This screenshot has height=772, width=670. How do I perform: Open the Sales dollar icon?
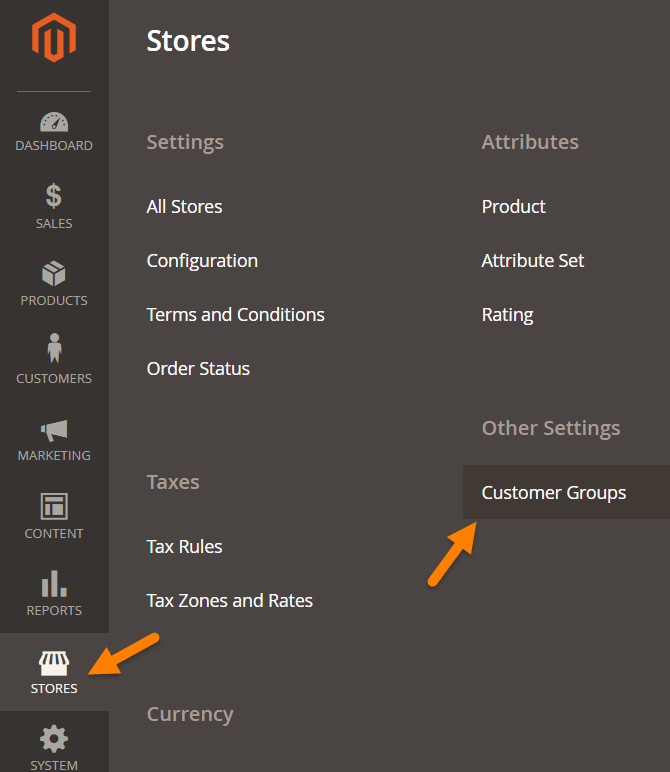click(x=54, y=196)
